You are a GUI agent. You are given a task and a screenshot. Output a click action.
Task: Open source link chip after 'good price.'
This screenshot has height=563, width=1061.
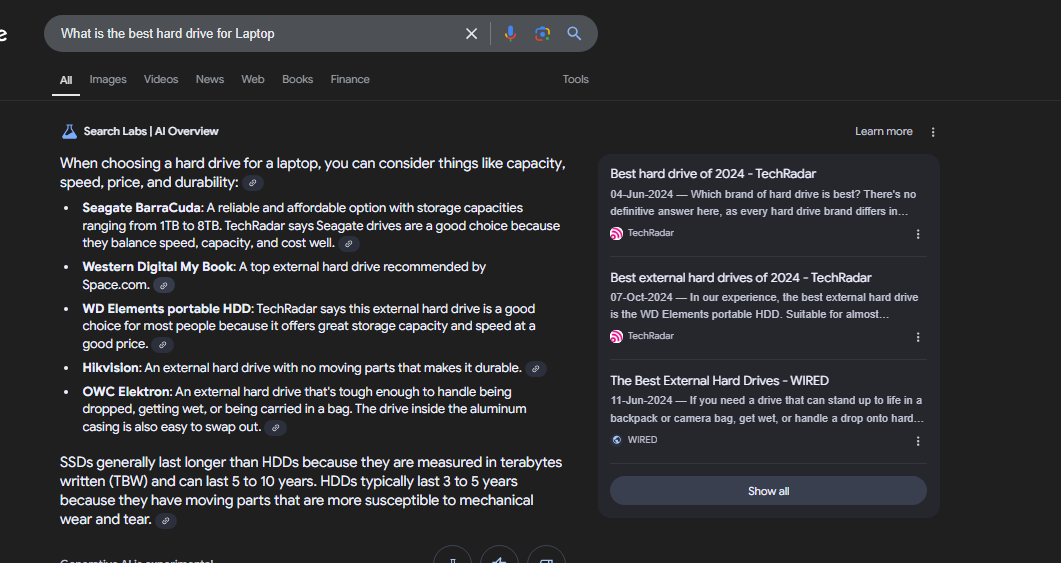pos(162,344)
